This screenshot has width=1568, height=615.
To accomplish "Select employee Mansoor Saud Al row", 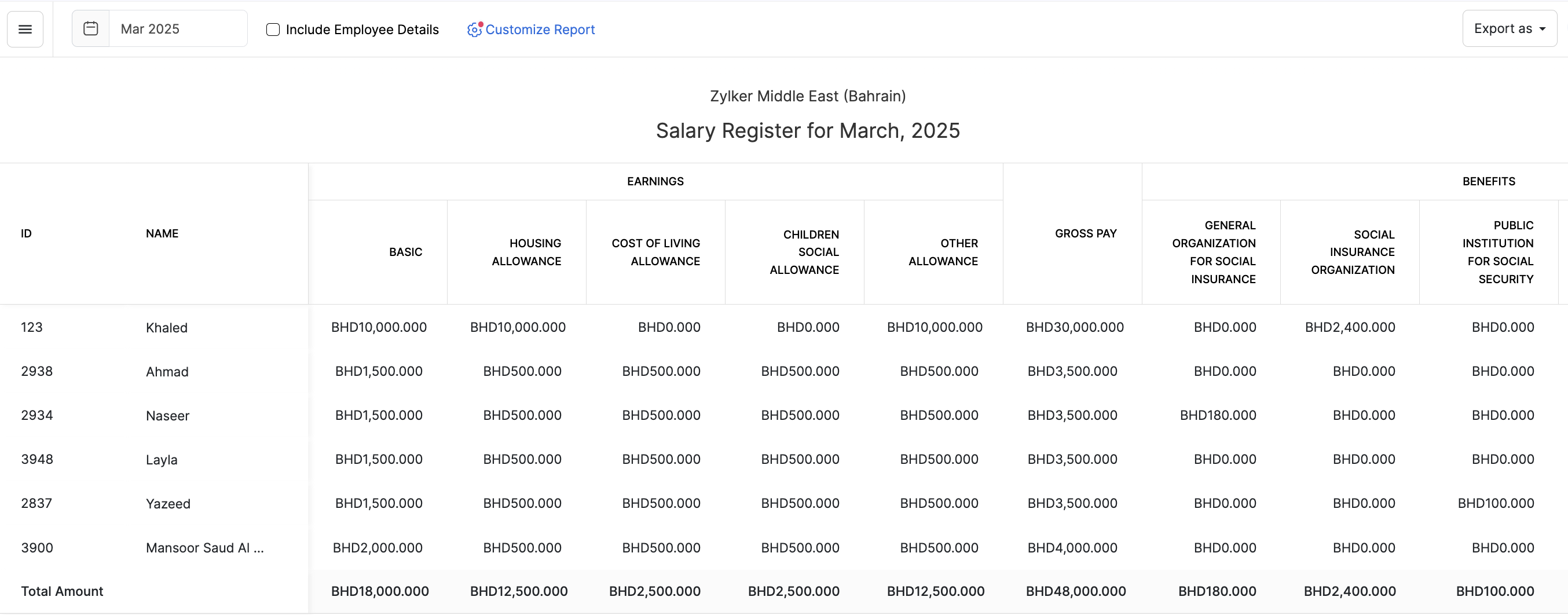I will (x=204, y=548).
